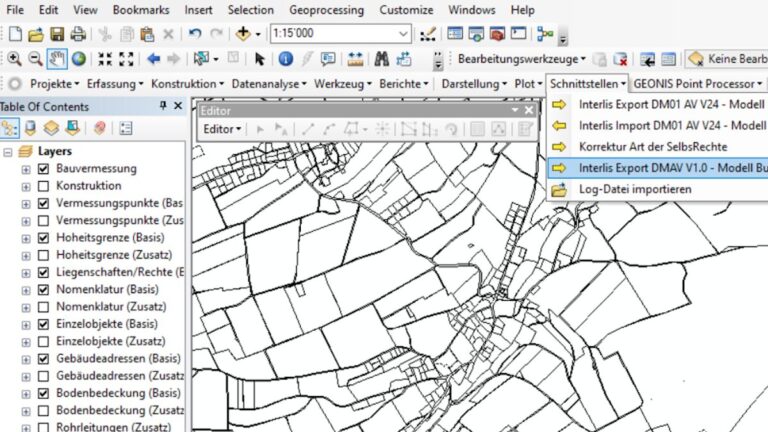Open the Geoprocessing menu
Screen dimensions: 768x432
coord(326,9)
